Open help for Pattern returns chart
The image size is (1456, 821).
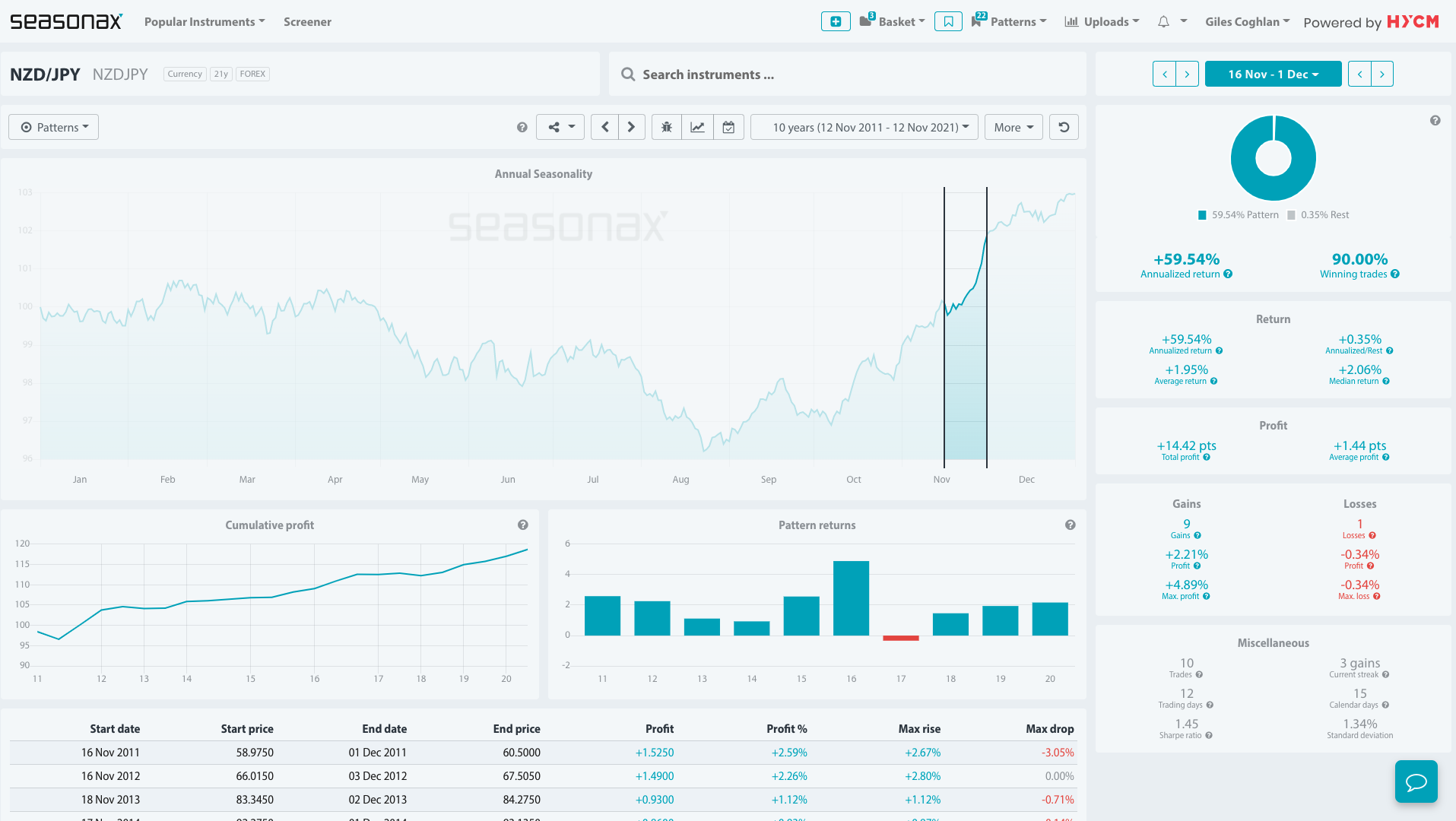pyautogui.click(x=1071, y=525)
